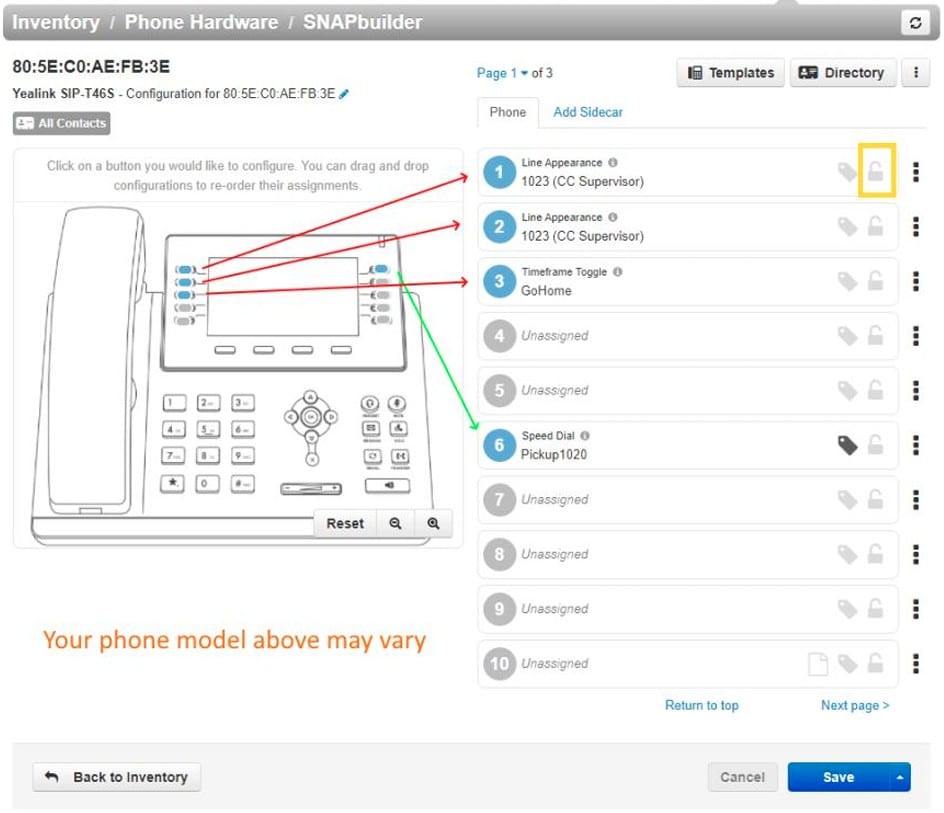Click the refresh icon in header
This screenshot has width=944, height=813.
coord(915,23)
